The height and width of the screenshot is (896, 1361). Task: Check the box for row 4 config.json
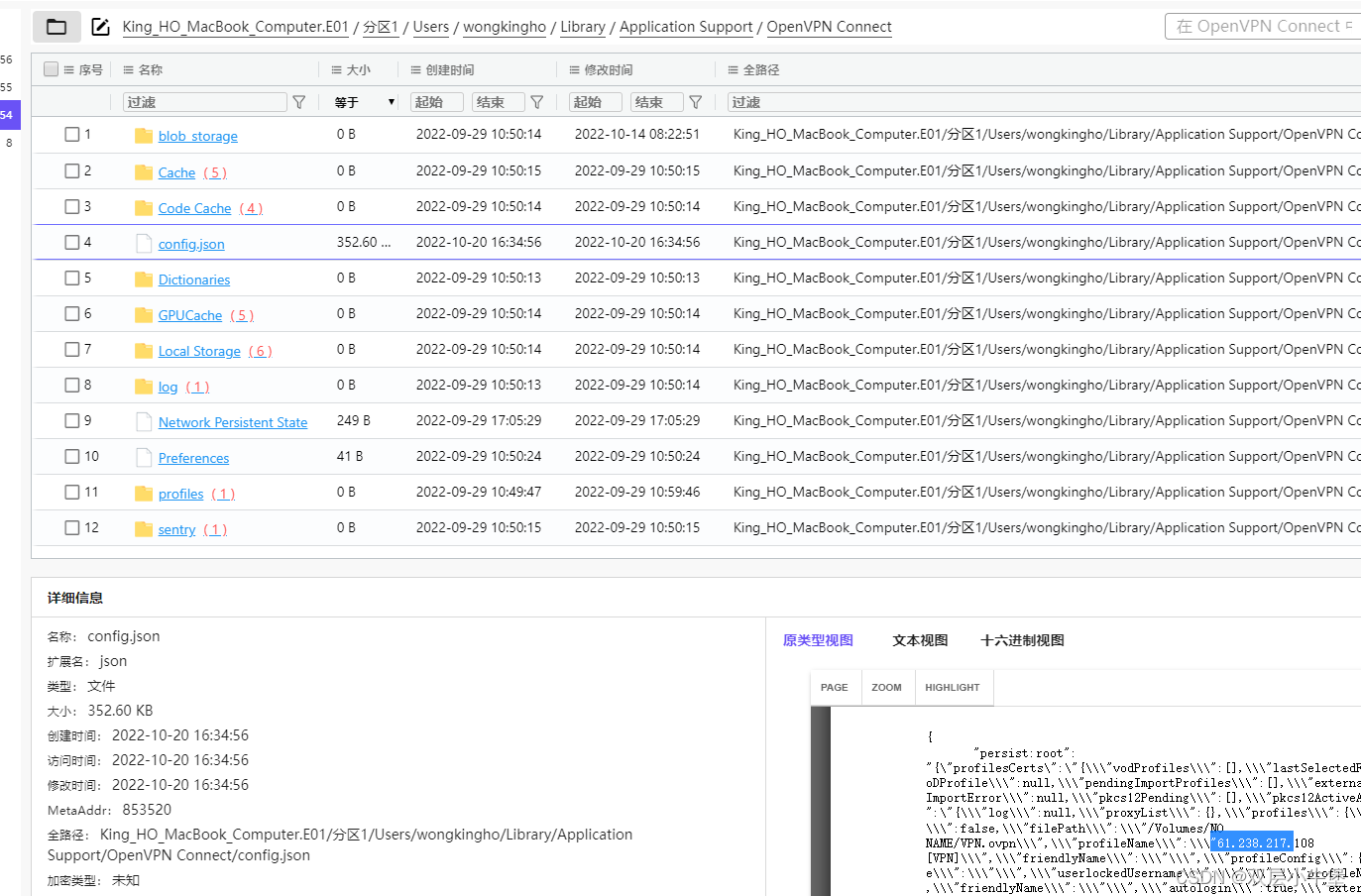coord(72,242)
